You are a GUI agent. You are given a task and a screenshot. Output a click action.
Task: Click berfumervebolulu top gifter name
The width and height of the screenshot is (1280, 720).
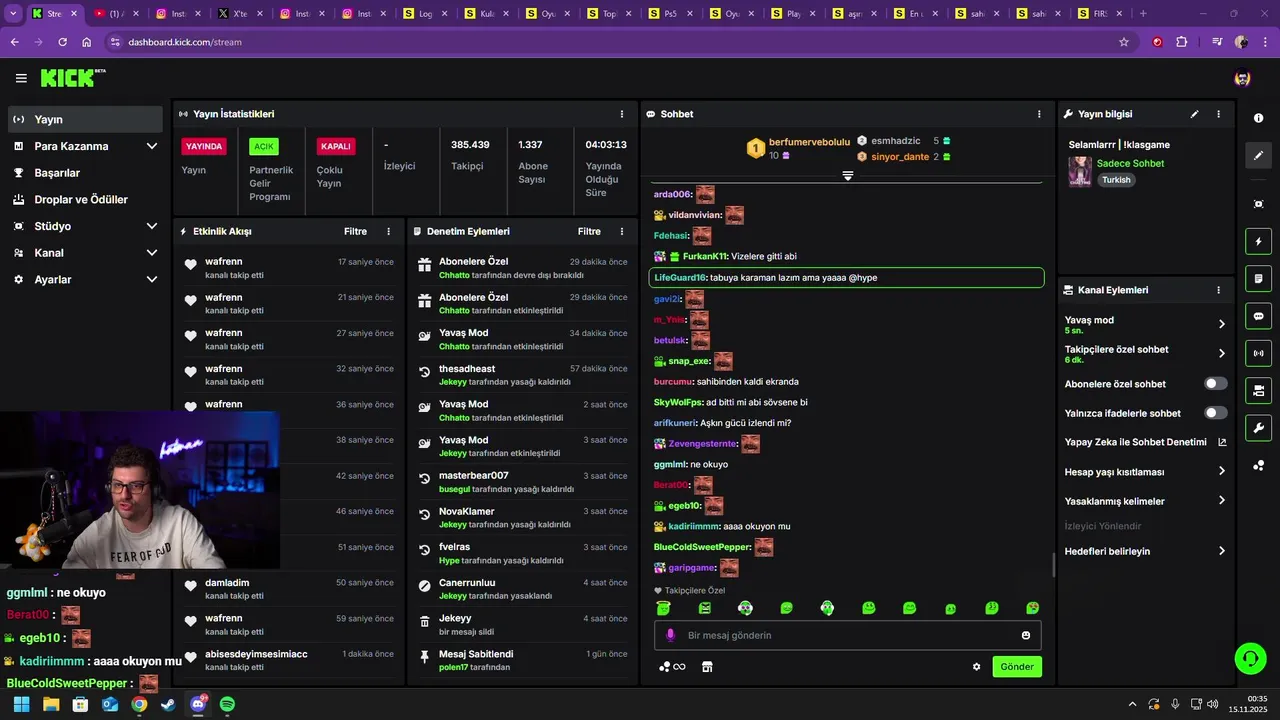tap(809, 142)
